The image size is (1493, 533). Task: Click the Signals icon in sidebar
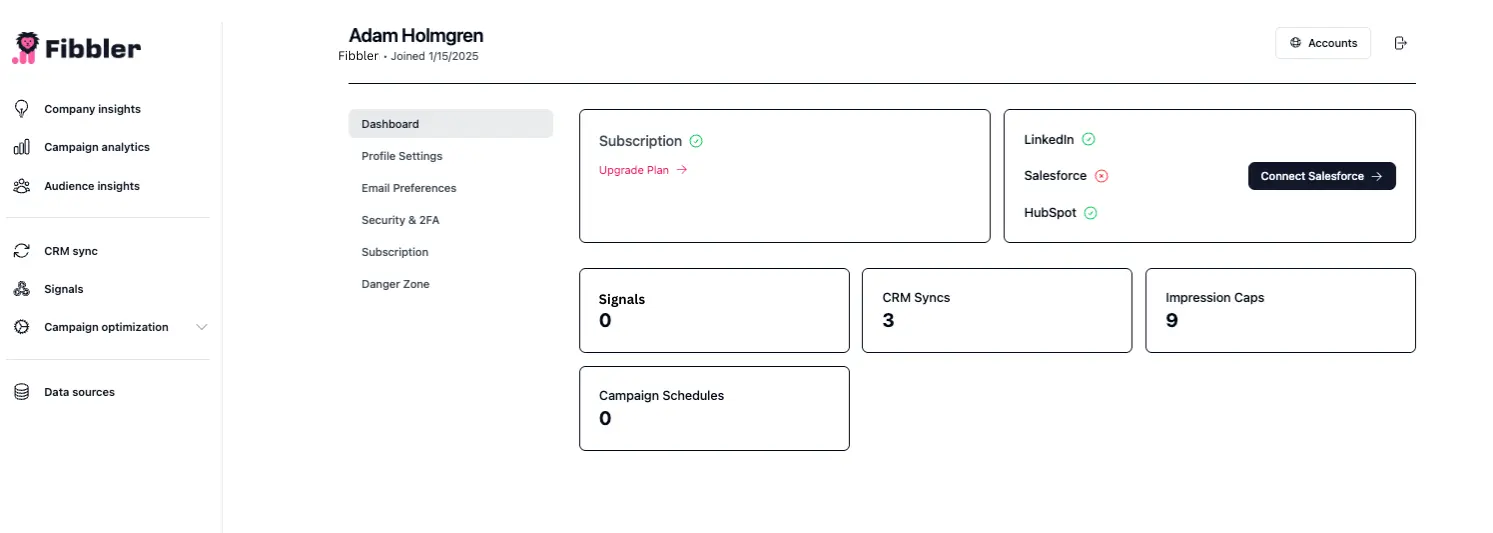(21, 289)
